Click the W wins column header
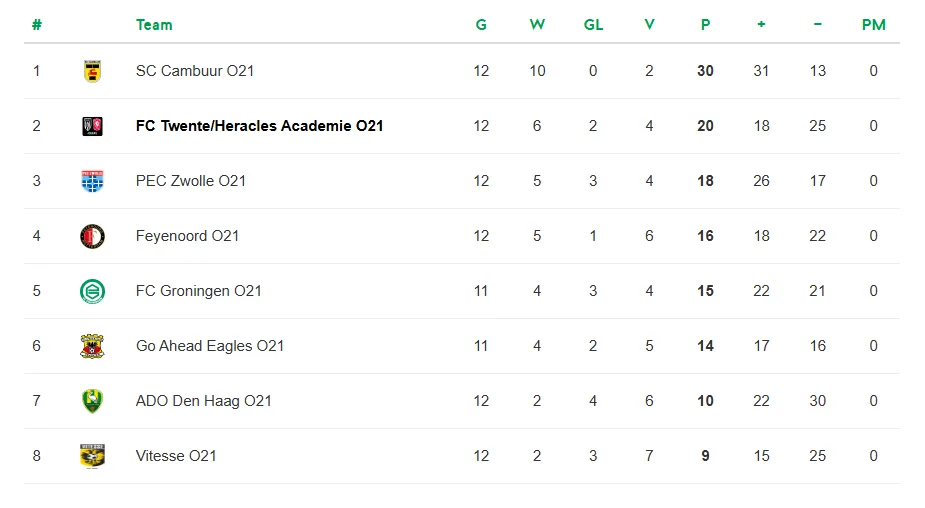Screen dimensions: 925x508 point(537,25)
